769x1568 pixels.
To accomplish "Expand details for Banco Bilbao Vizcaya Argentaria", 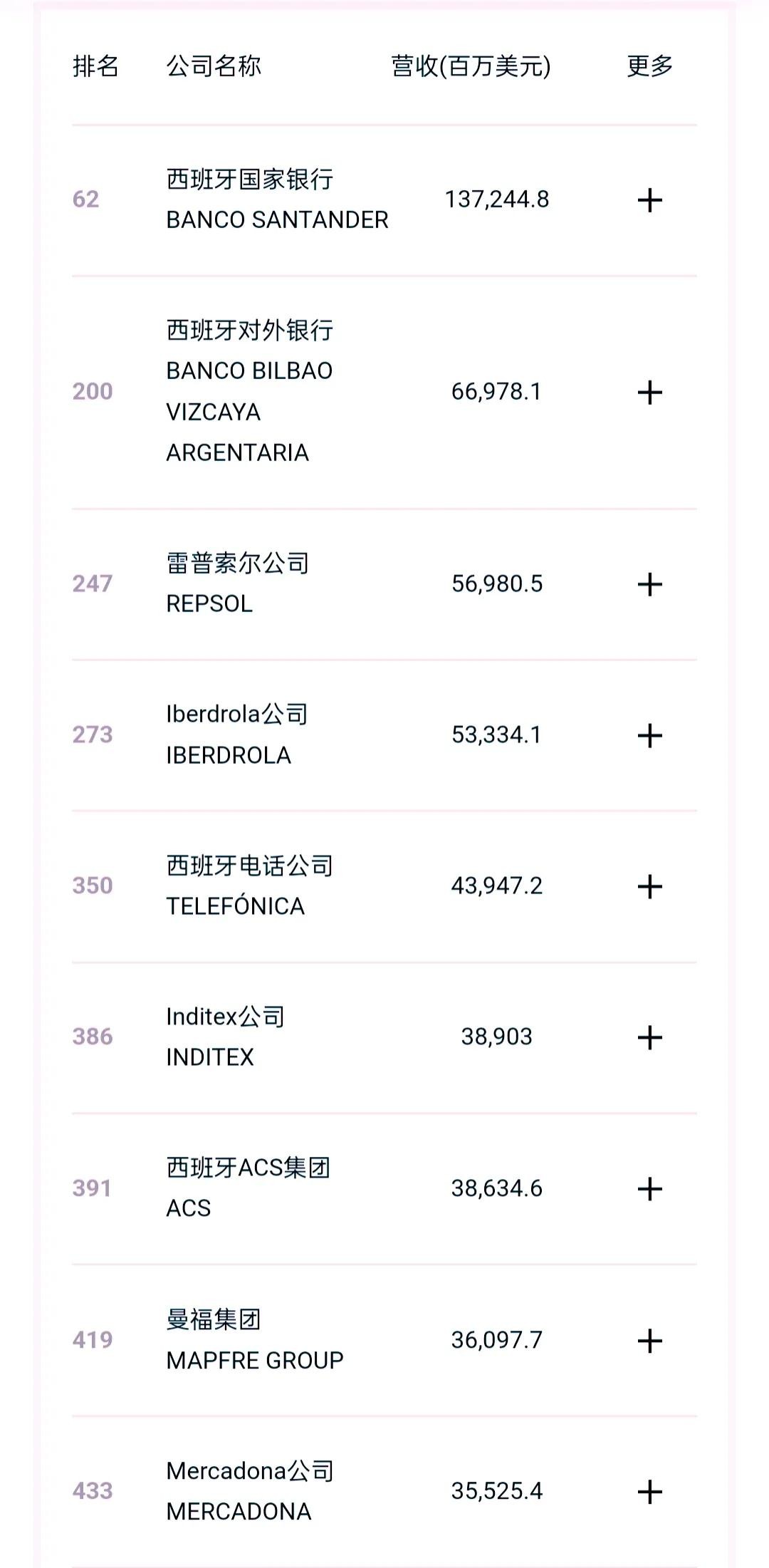I will pyautogui.click(x=649, y=393).
